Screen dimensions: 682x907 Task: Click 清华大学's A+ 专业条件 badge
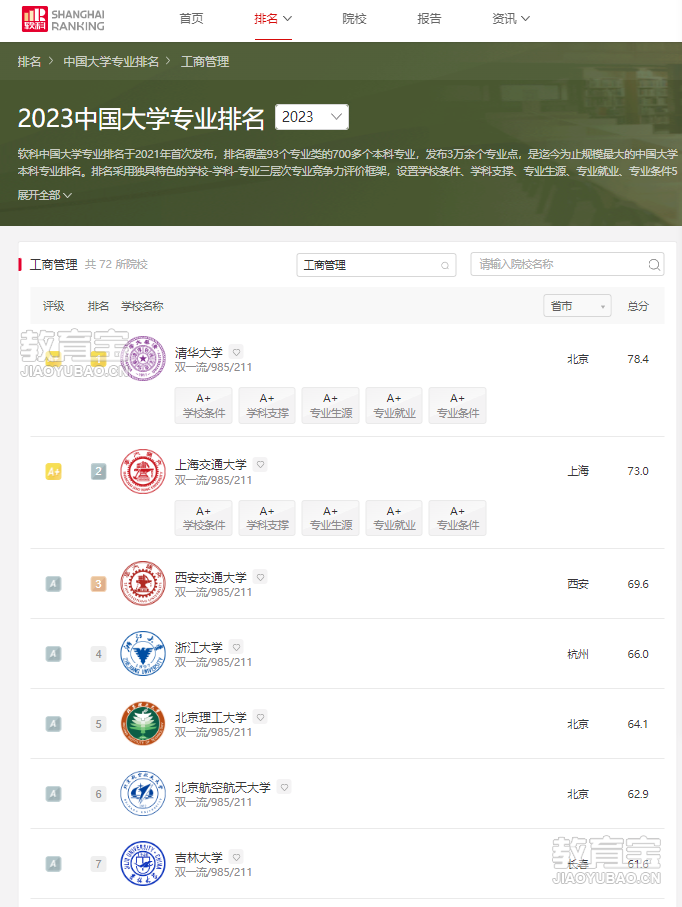458,405
